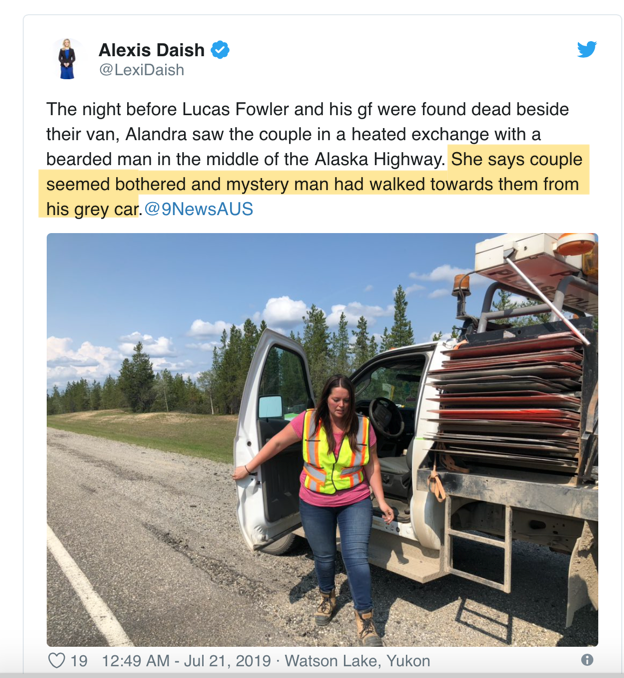Open the embedded truck photo

click(x=322, y=440)
